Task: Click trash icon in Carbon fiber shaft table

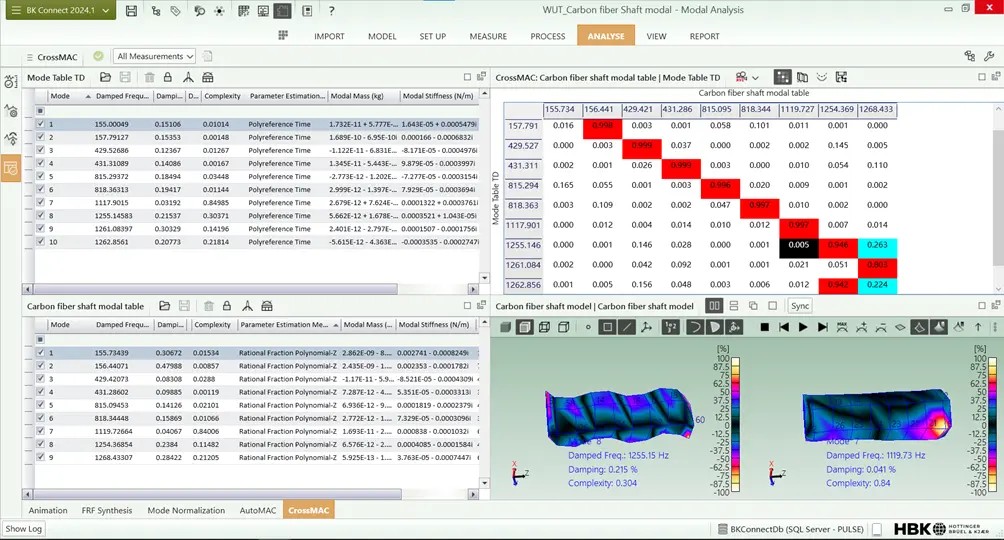Action: 209,306
